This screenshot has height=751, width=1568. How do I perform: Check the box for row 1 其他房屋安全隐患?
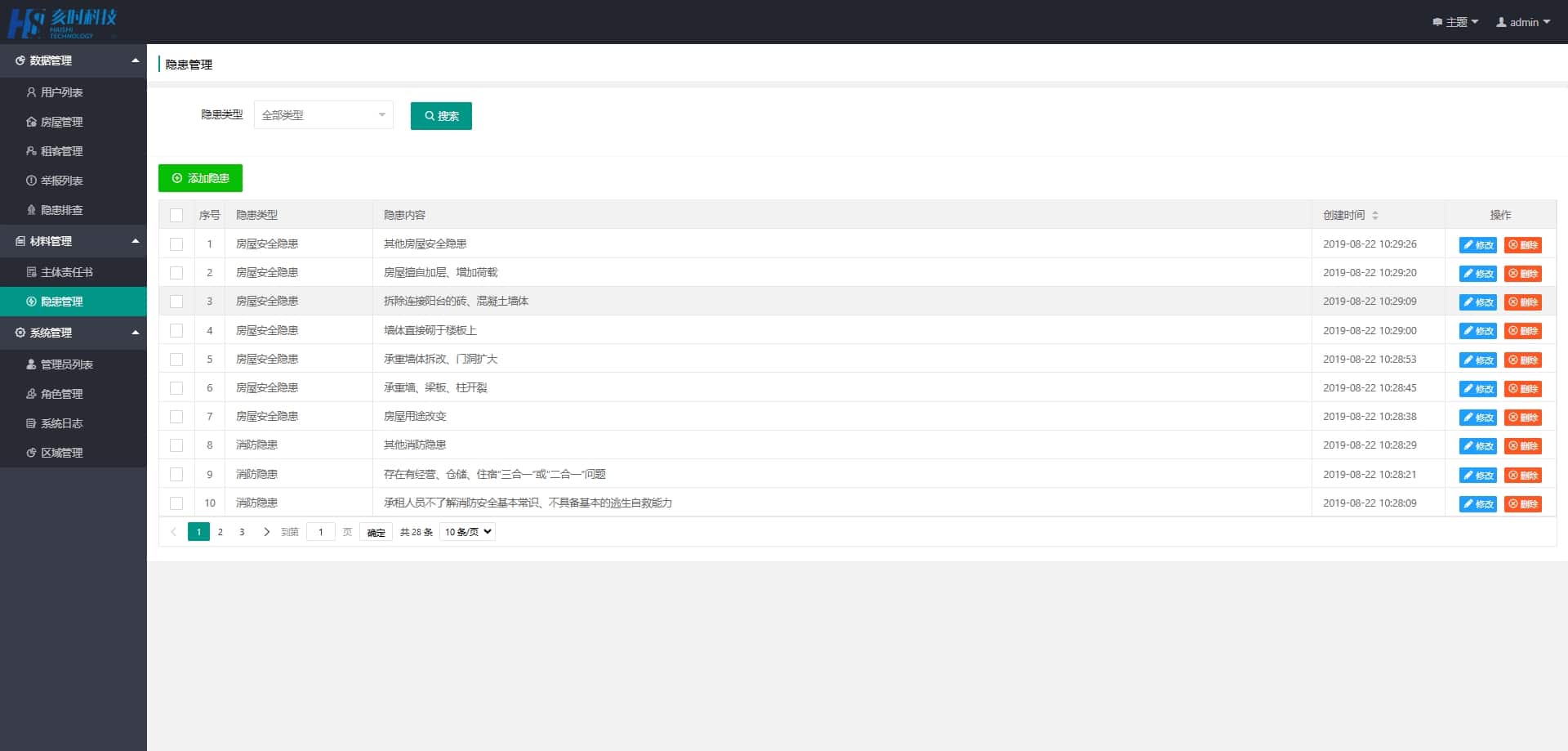coord(176,244)
